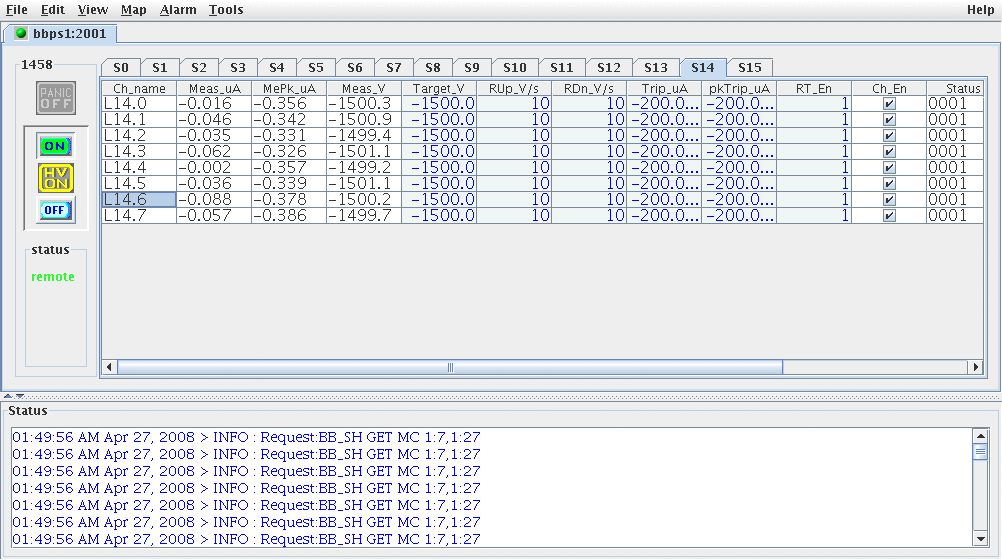Click up arrow of Status log scrollbar
1002x560 pixels.
tap(980, 435)
